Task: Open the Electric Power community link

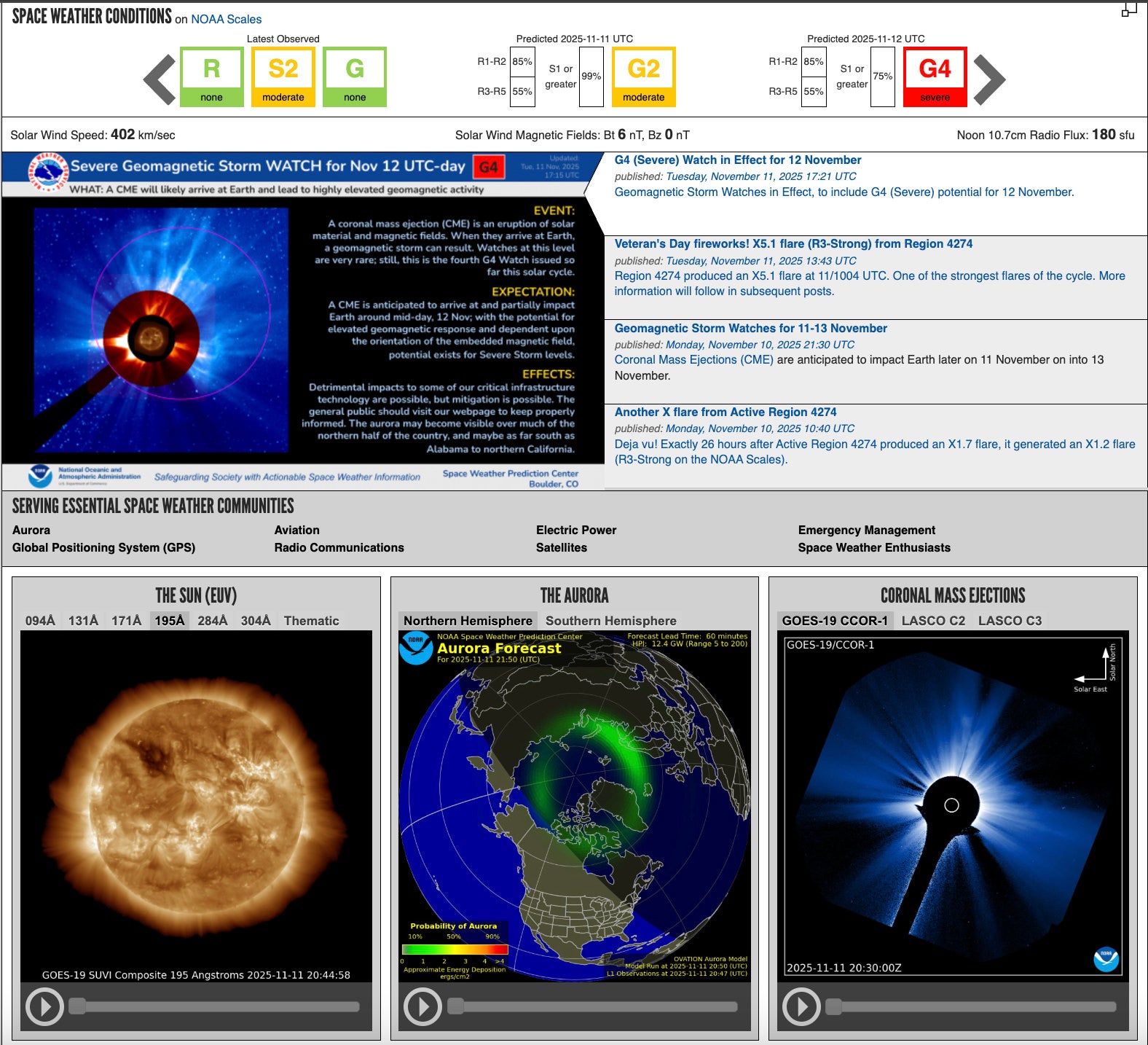Action: [x=576, y=530]
